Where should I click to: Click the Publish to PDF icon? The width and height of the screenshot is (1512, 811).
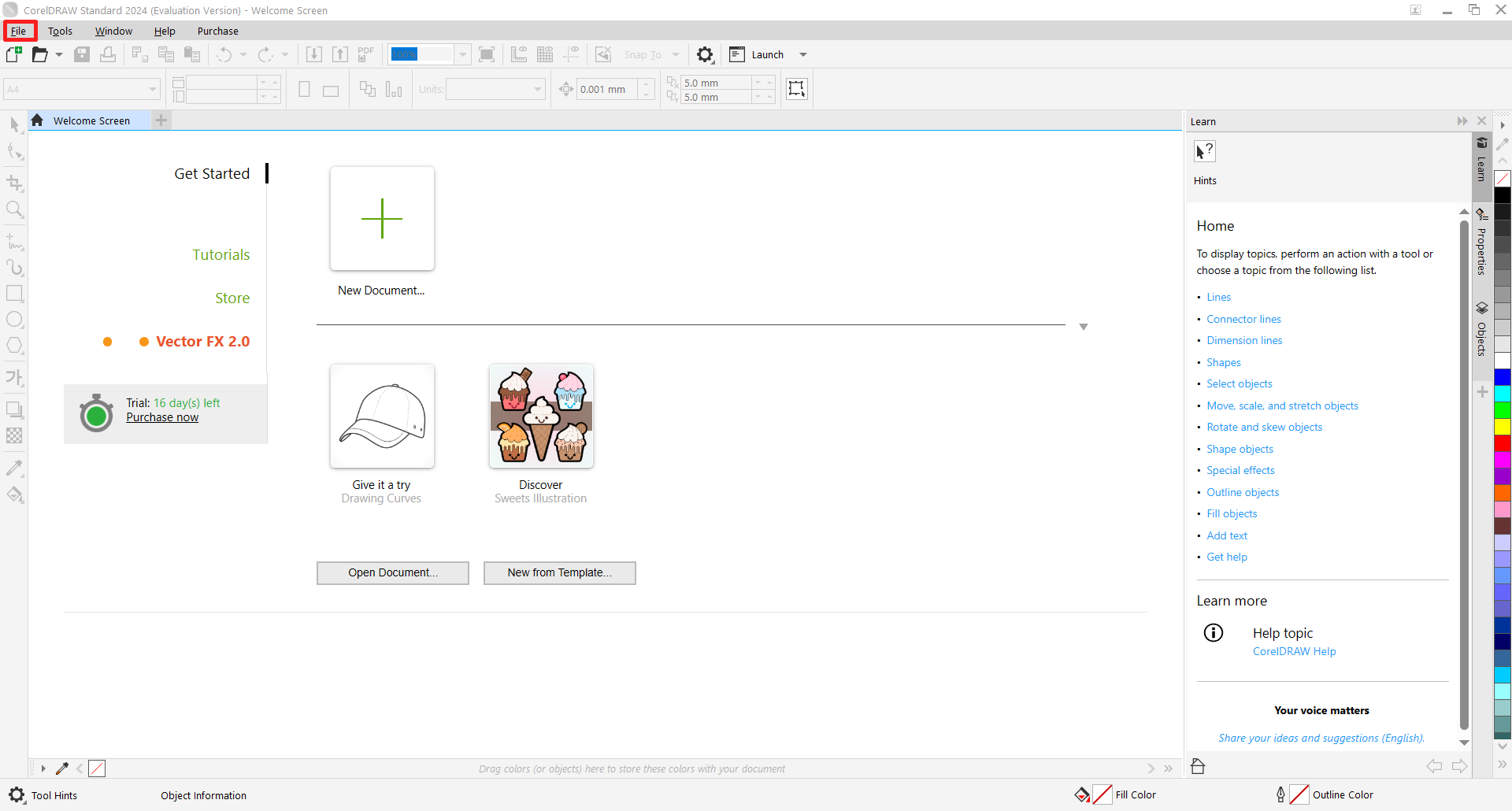[x=365, y=54]
